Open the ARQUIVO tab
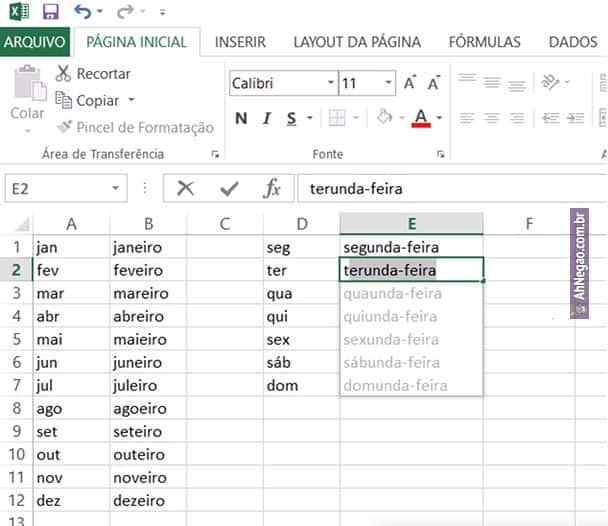The height and width of the screenshot is (526, 608). click(35, 42)
